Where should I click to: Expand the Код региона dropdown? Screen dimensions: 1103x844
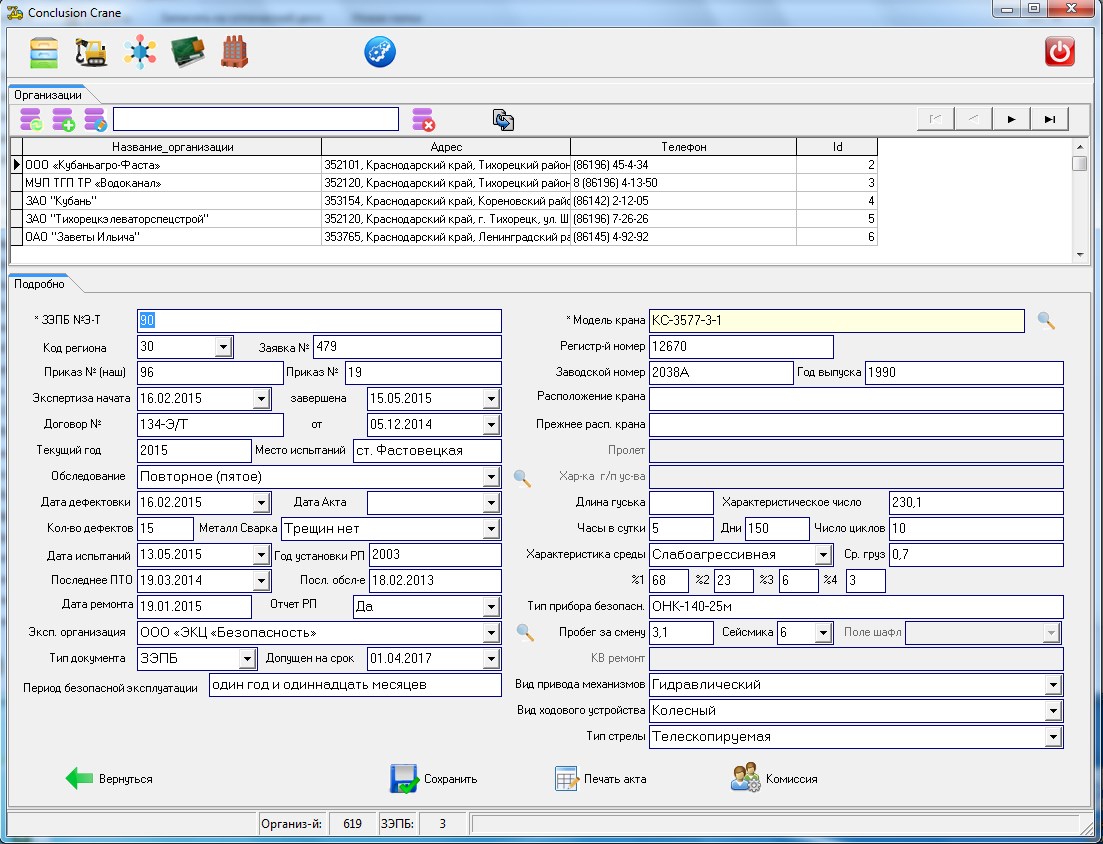point(222,347)
